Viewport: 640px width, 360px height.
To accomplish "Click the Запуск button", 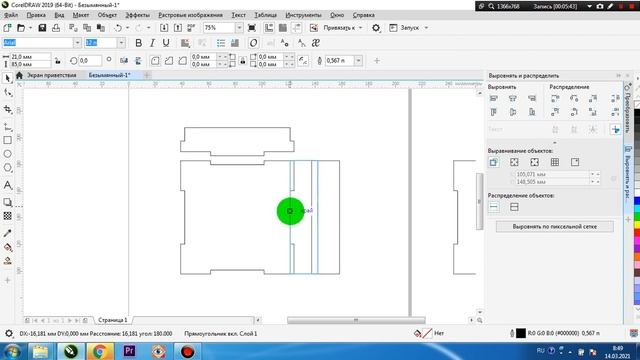I will (x=404, y=28).
